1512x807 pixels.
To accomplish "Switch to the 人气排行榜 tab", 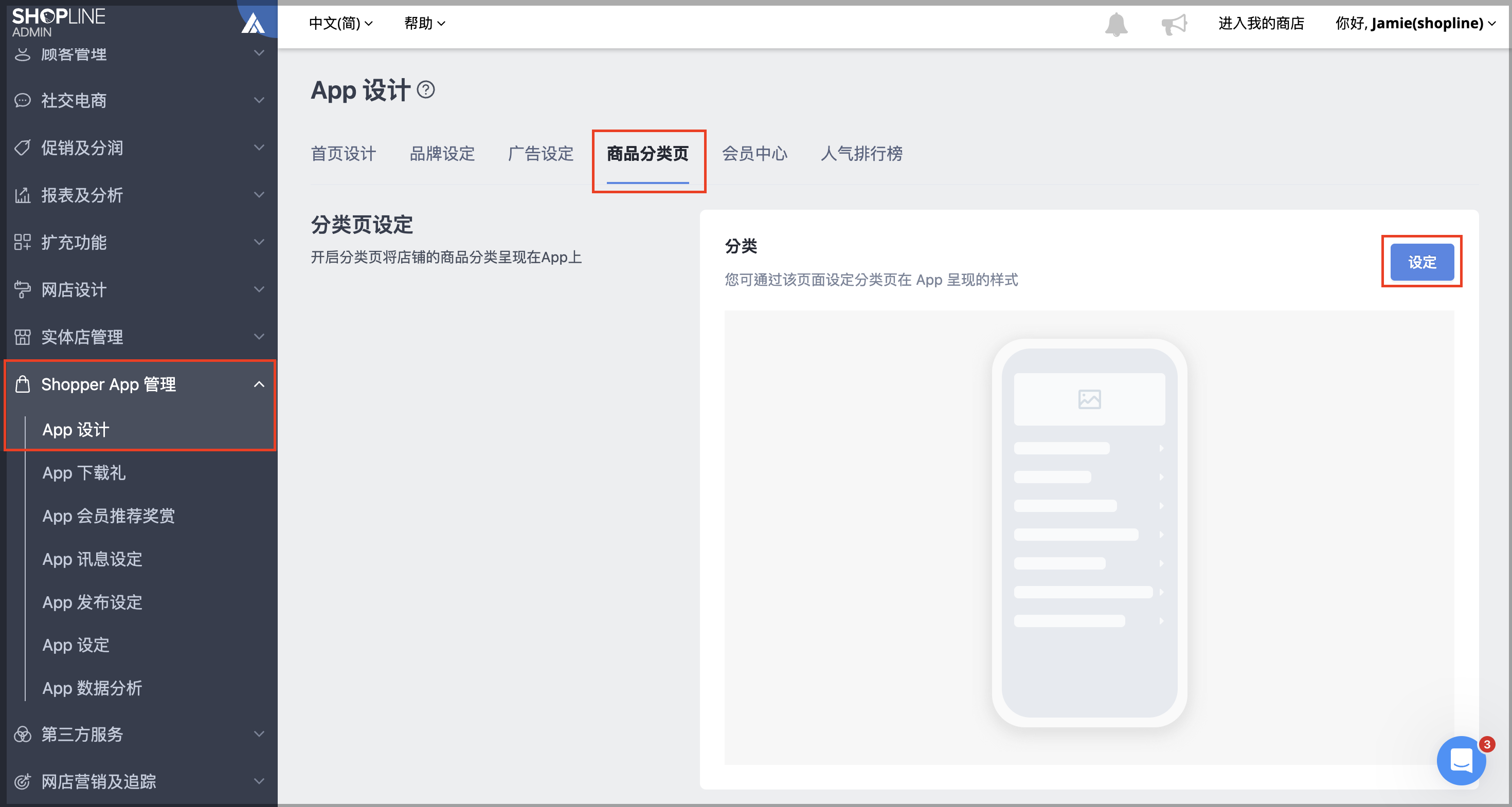I will point(861,154).
